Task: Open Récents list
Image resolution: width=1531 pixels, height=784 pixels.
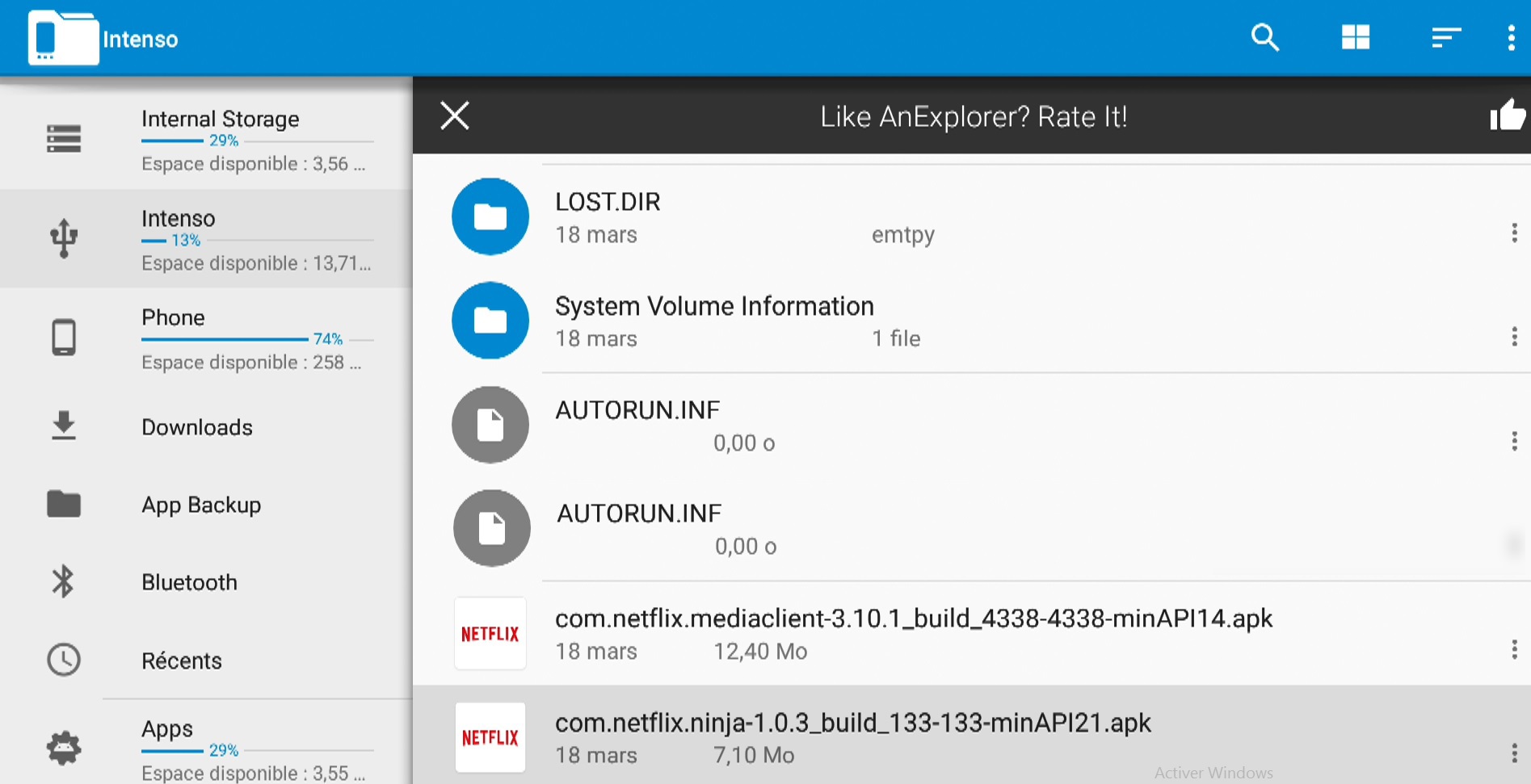Action: click(x=181, y=660)
